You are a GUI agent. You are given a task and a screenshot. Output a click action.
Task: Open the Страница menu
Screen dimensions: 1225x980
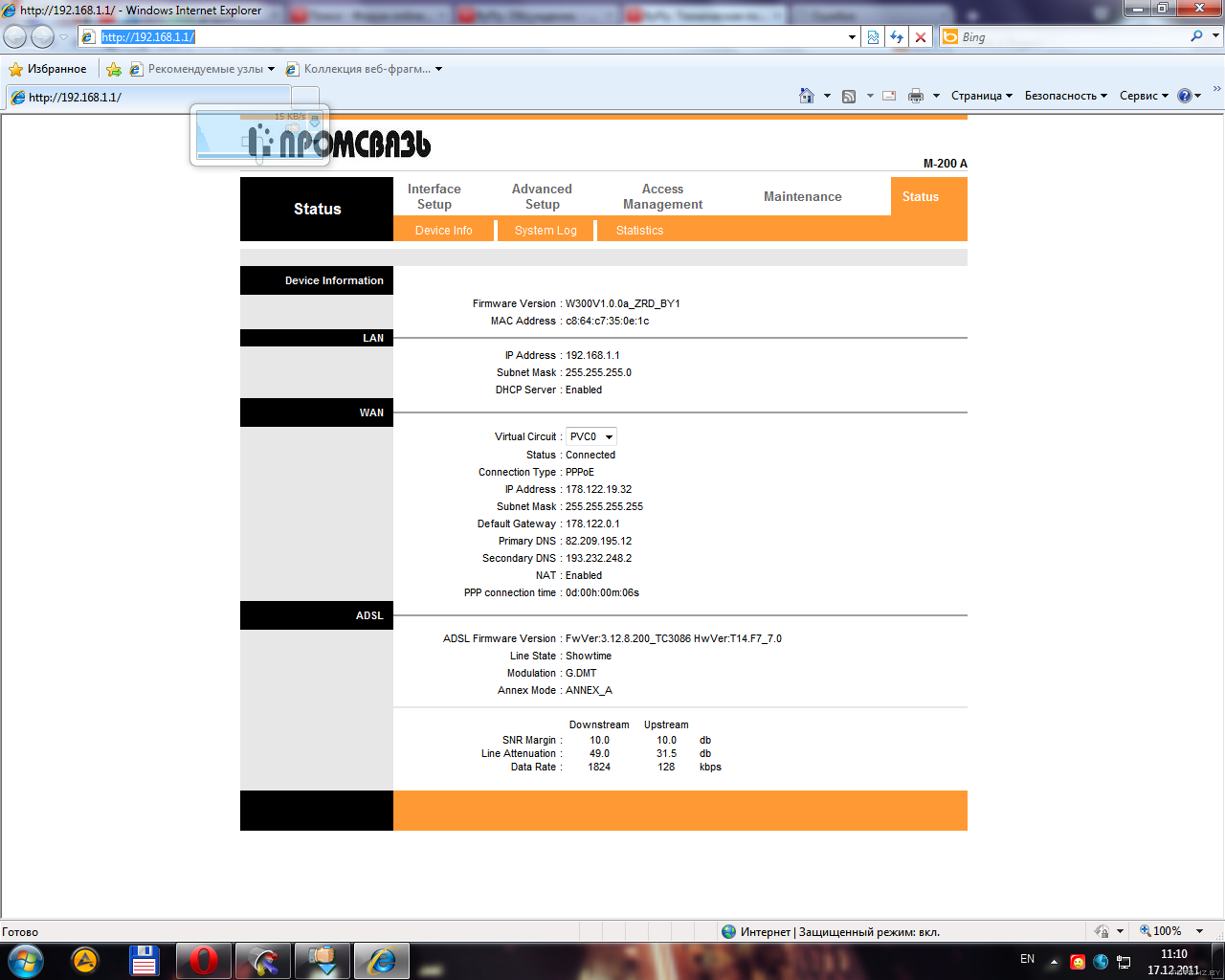[x=982, y=96]
